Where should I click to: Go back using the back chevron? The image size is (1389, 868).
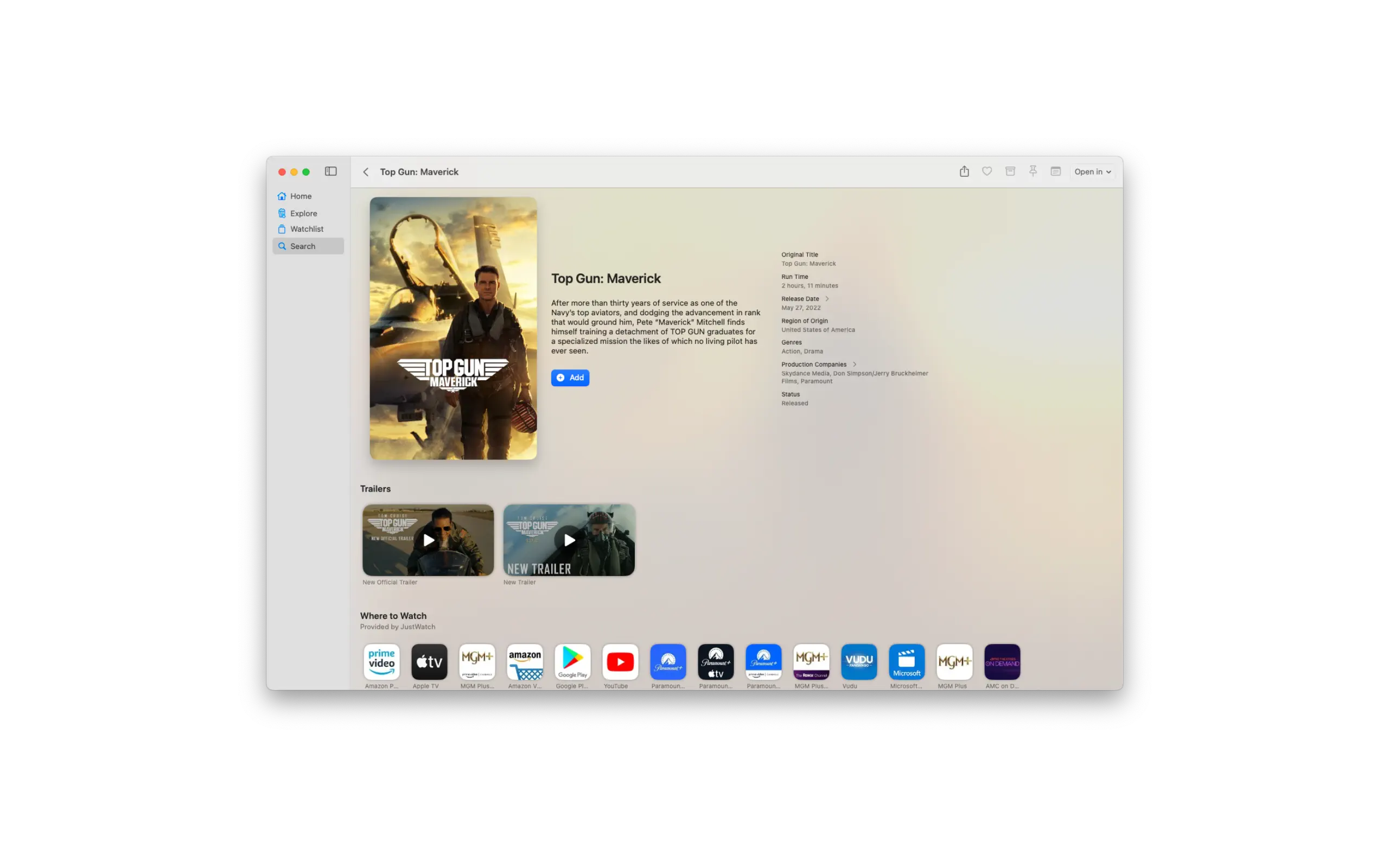(366, 172)
